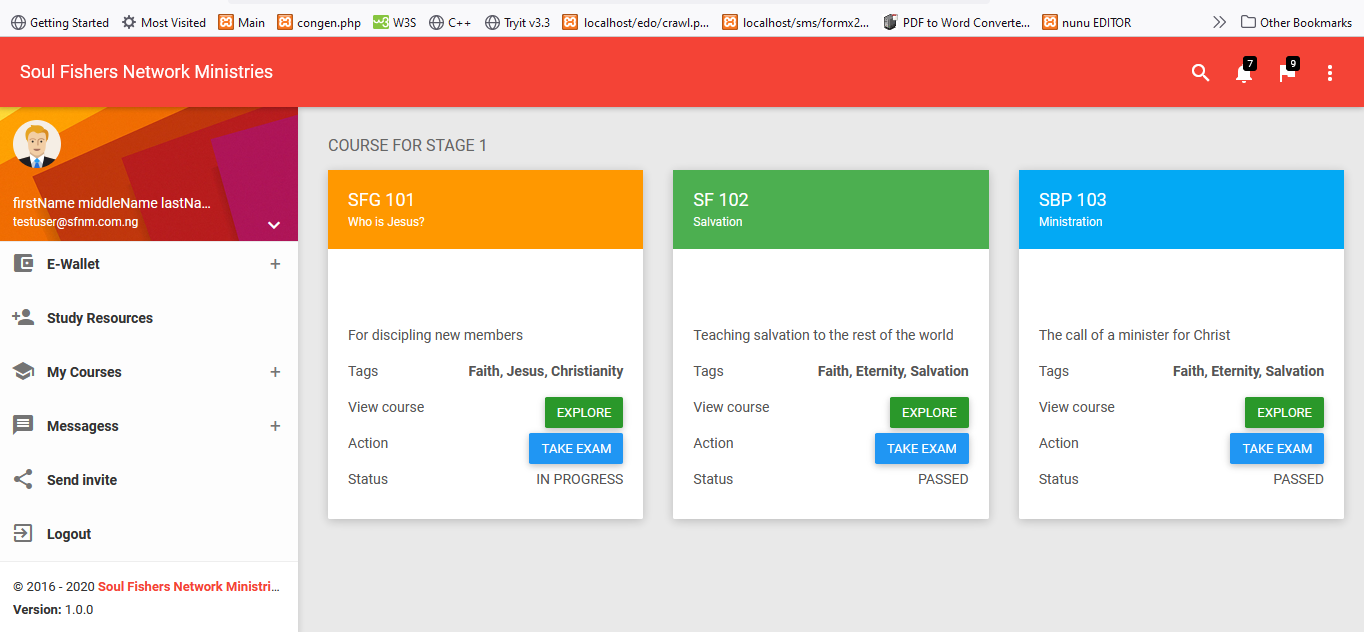This screenshot has height=632, width=1364.
Task: Expand the E-Wallet submenu plus sign
Action: [x=275, y=264]
